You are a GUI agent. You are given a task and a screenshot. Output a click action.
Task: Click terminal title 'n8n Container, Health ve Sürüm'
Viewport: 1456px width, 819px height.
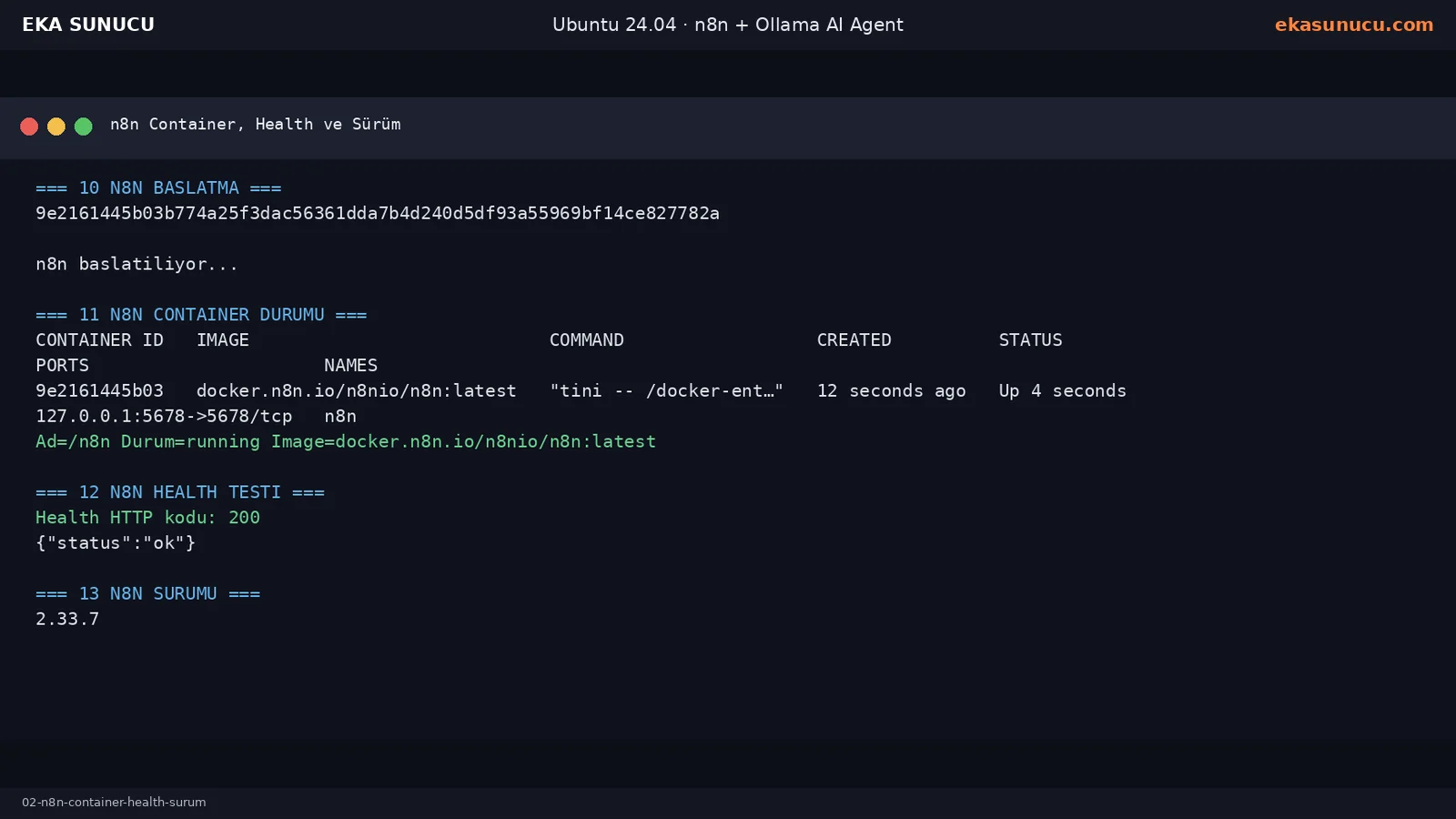pos(256,124)
